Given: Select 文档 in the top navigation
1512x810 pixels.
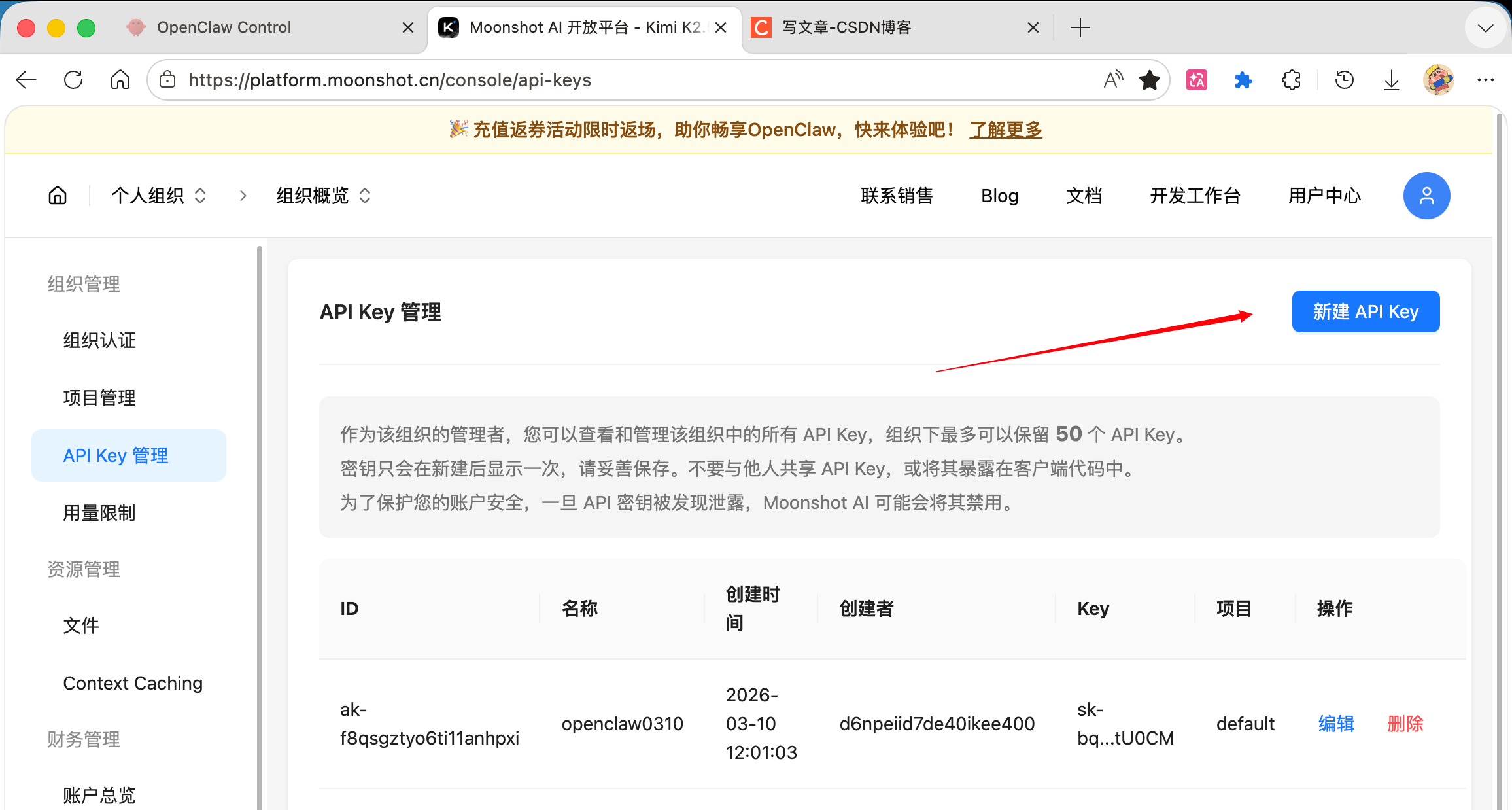Looking at the screenshot, I should click(x=1084, y=195).
